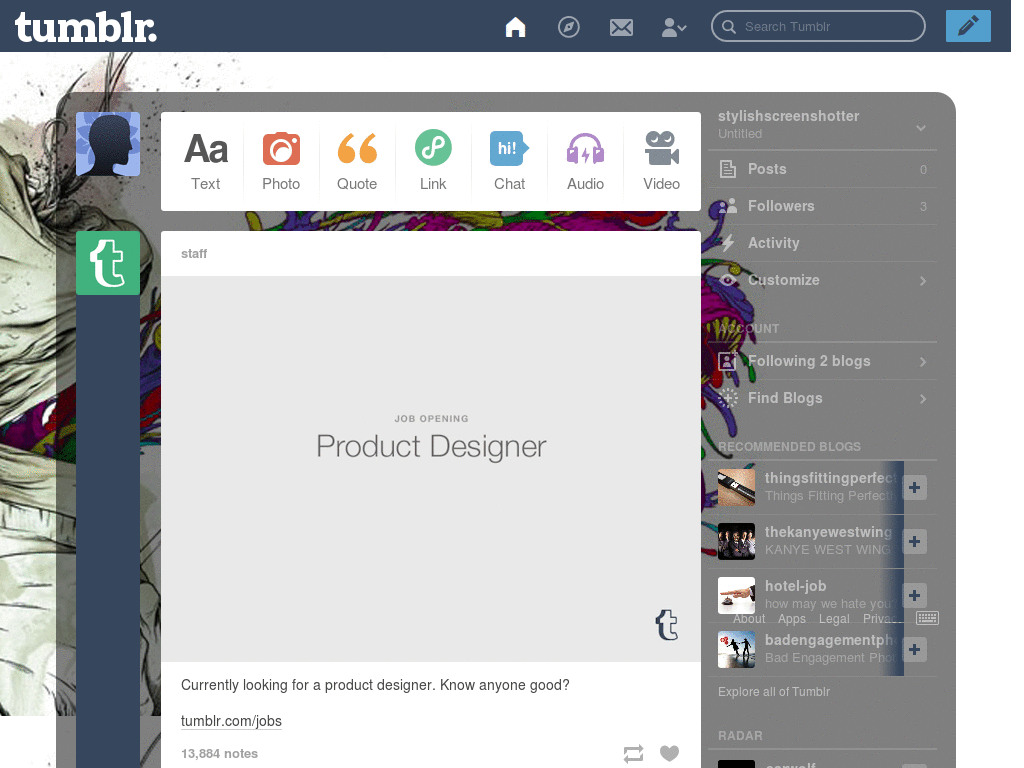Click the Followers people icon
The width and height of the screenshot is (1024, 768).
(x=728, y=206)
